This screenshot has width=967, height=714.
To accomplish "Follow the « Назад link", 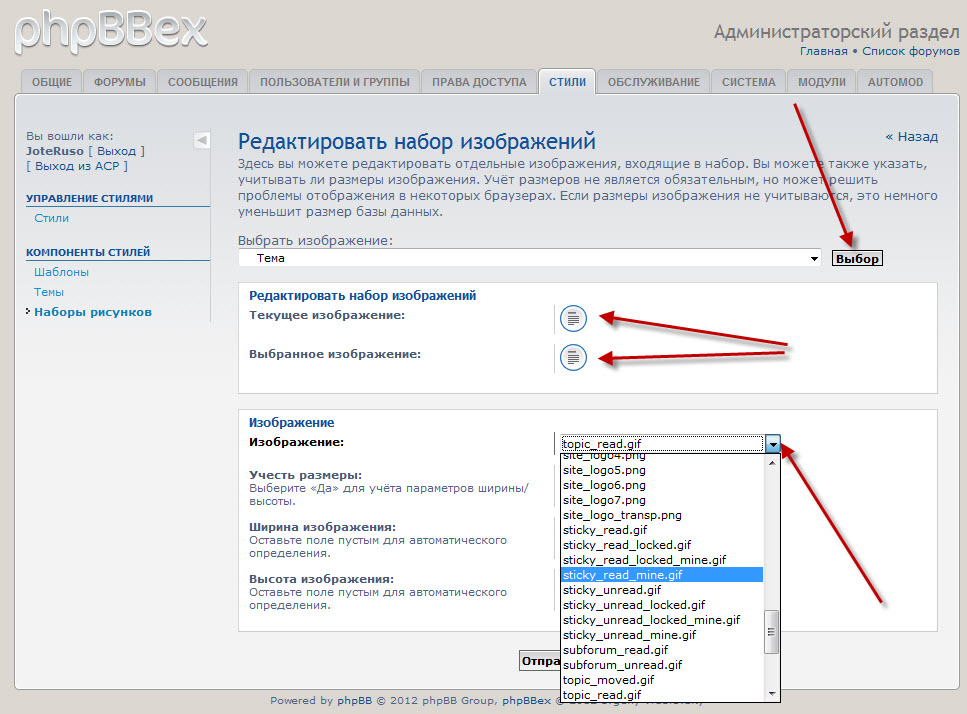I will 911,137.
